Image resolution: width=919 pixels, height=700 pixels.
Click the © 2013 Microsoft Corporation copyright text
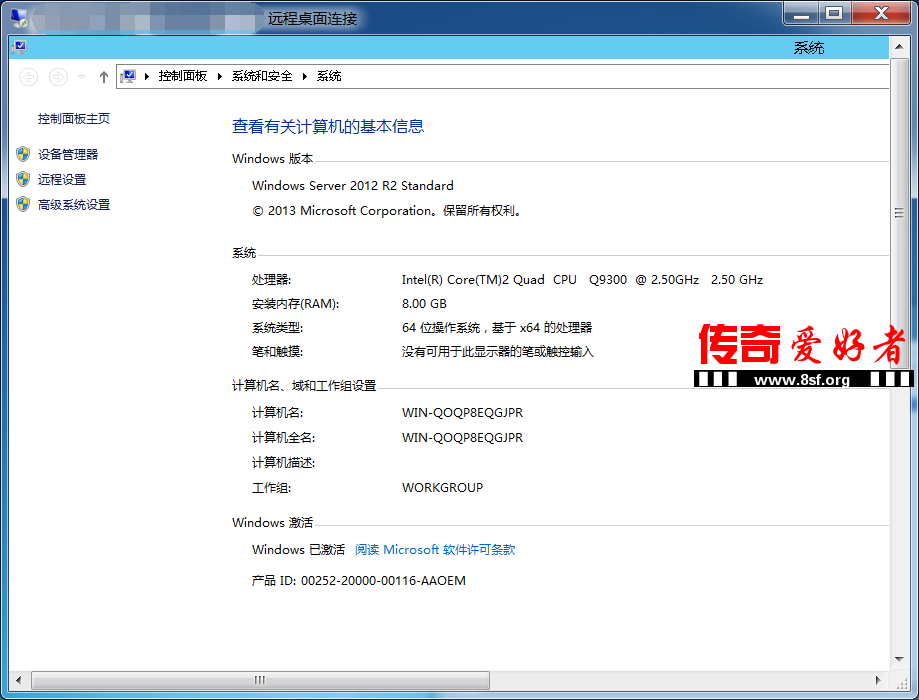click(x=387, y=211)
